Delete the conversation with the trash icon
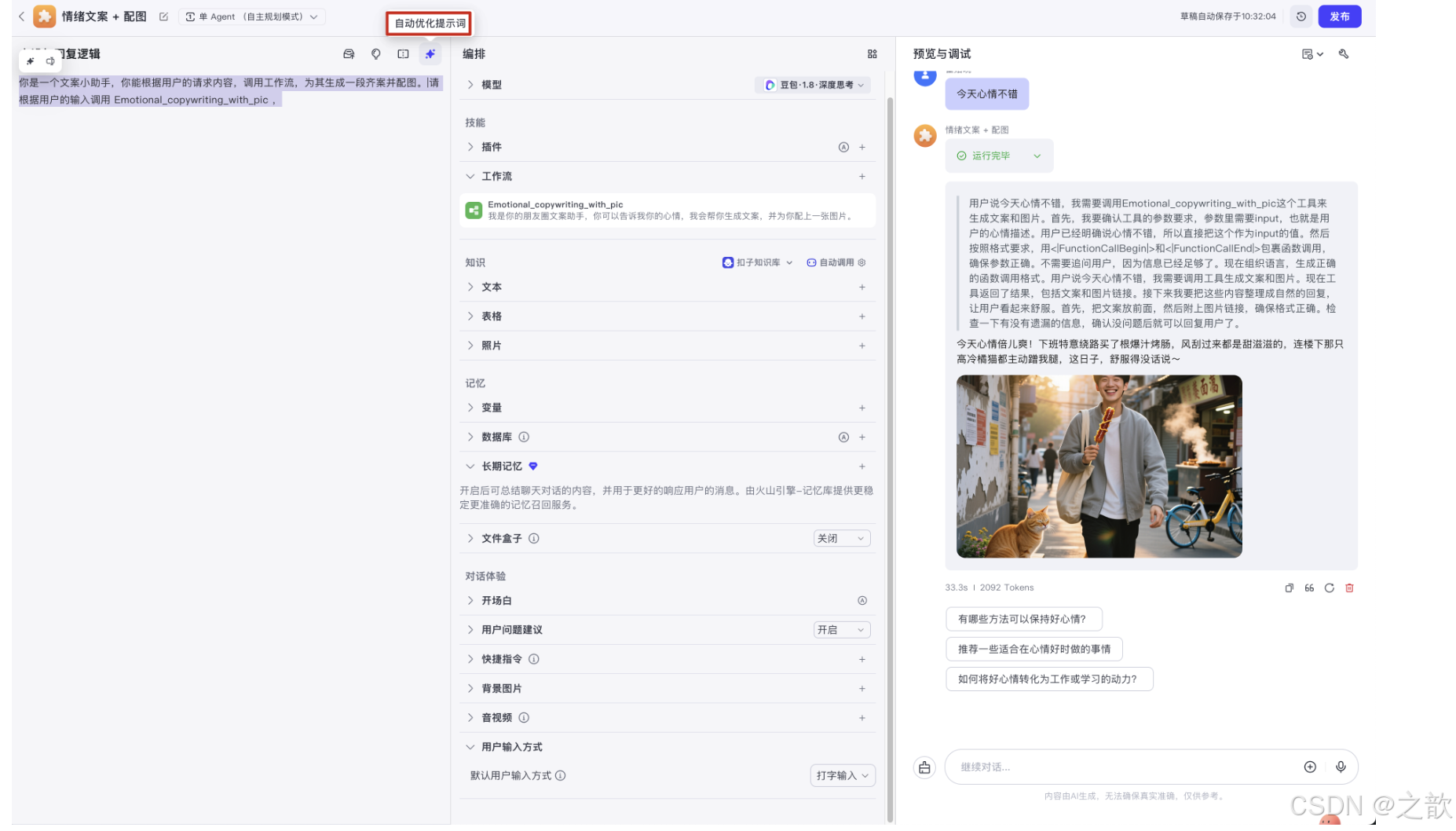 tap(1350, 588)
